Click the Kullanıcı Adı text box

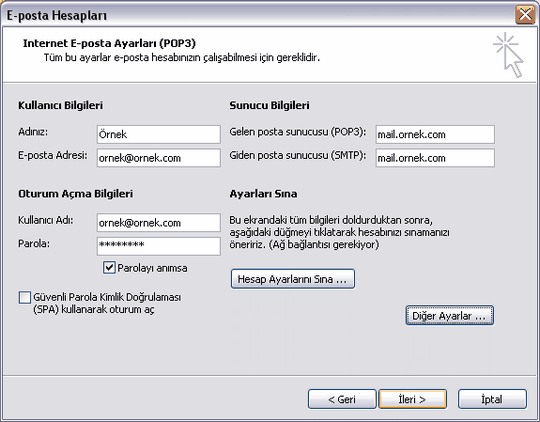tap(159, 223)
